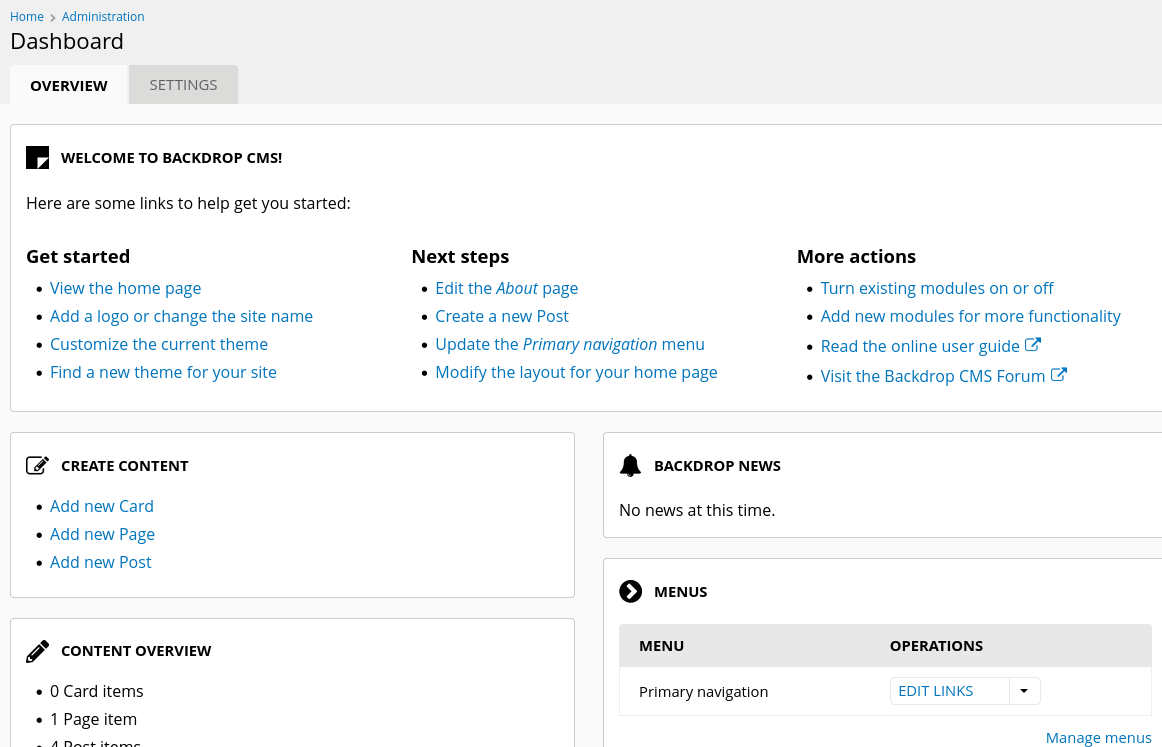Open the Administration breadcrumb link
1162x747 pixels.
(x=103, y=17)
